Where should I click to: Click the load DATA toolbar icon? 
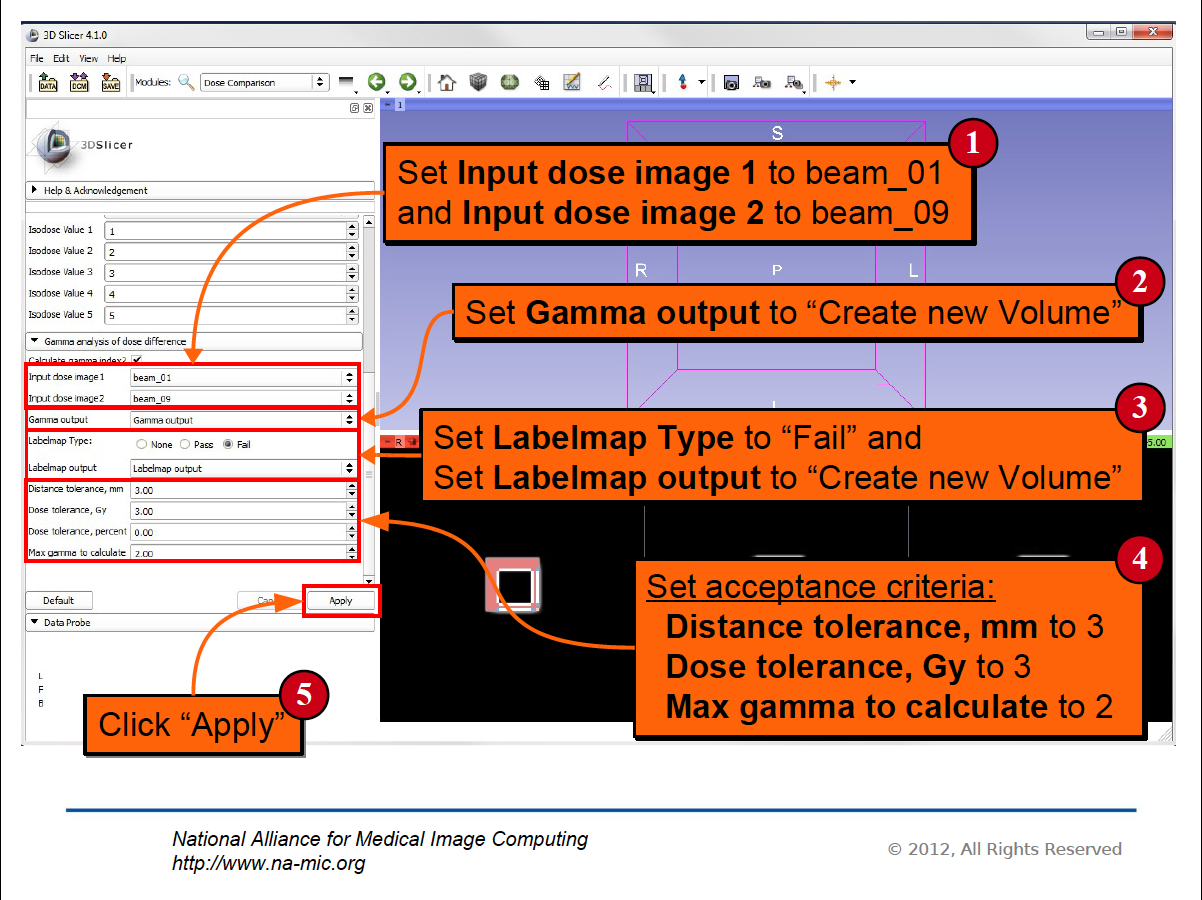[47, 83]
